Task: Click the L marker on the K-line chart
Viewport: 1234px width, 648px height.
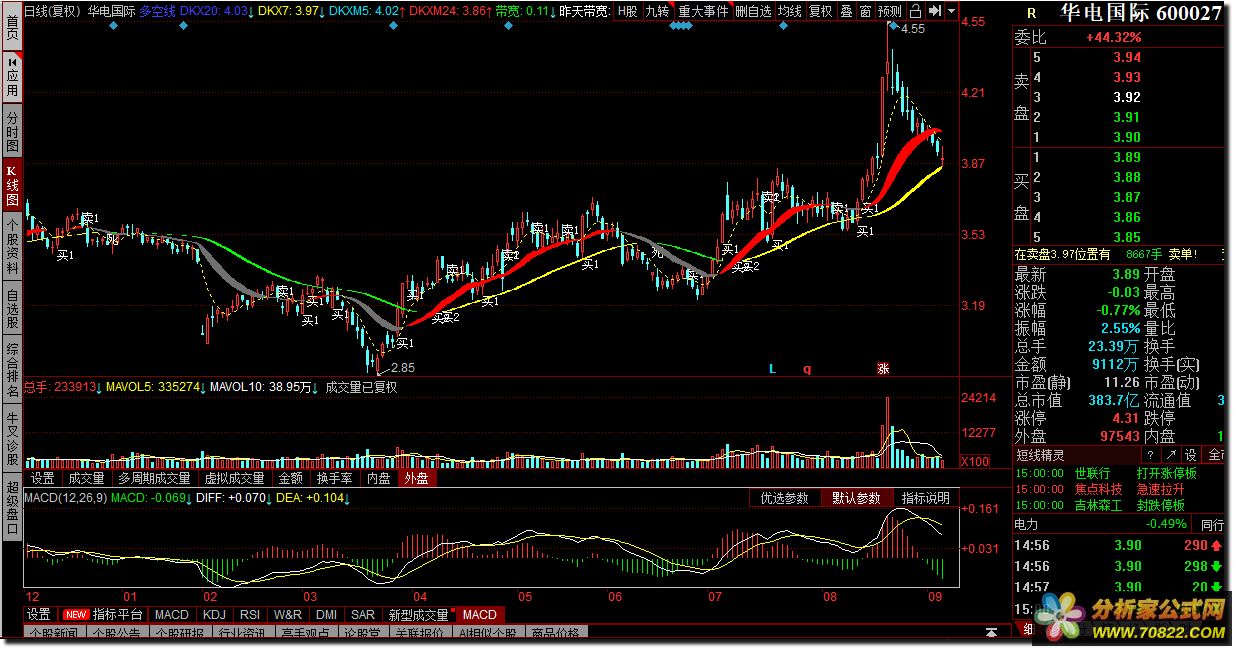Action: coord(772,368)
